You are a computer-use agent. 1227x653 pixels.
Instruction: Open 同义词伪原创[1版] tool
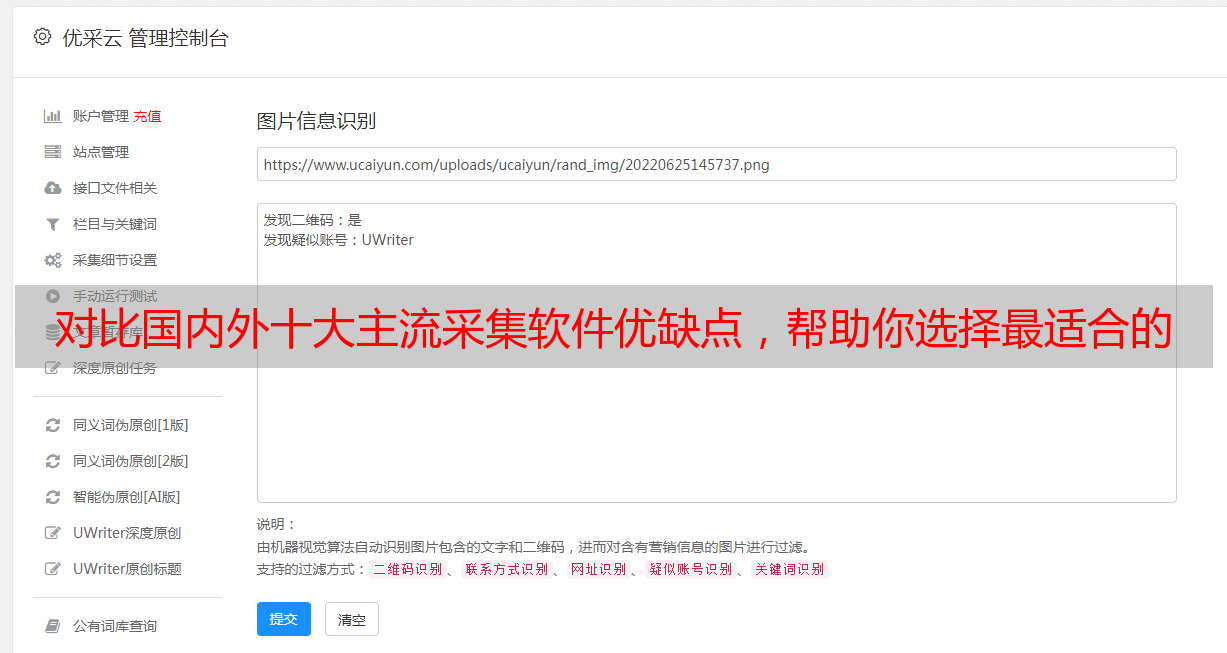131,425
